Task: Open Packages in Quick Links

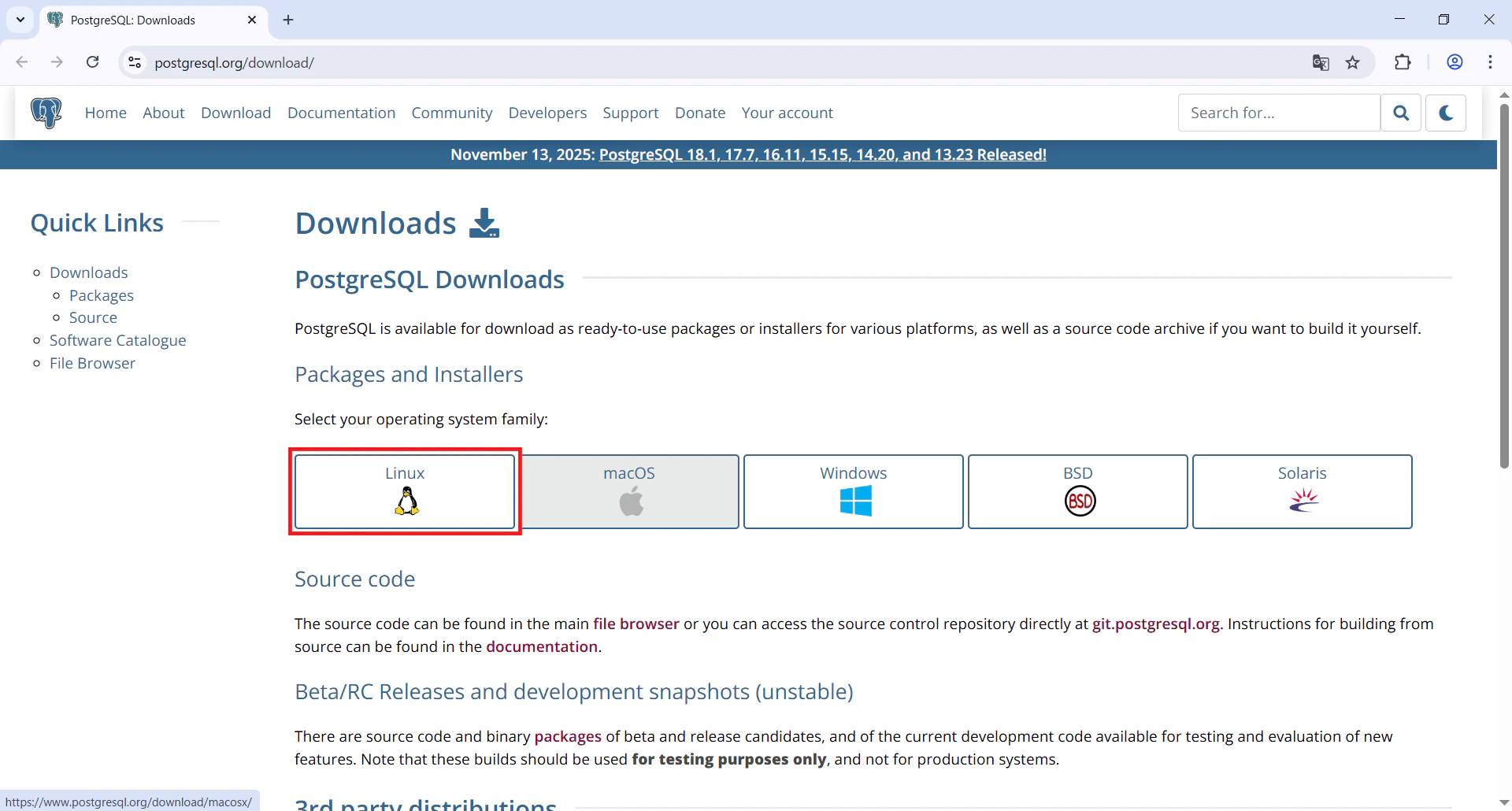Action: click(x=102, y=295)
